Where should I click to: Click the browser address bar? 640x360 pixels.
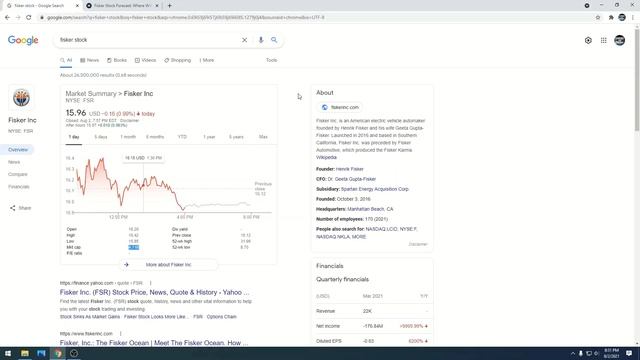click(314, 18)
